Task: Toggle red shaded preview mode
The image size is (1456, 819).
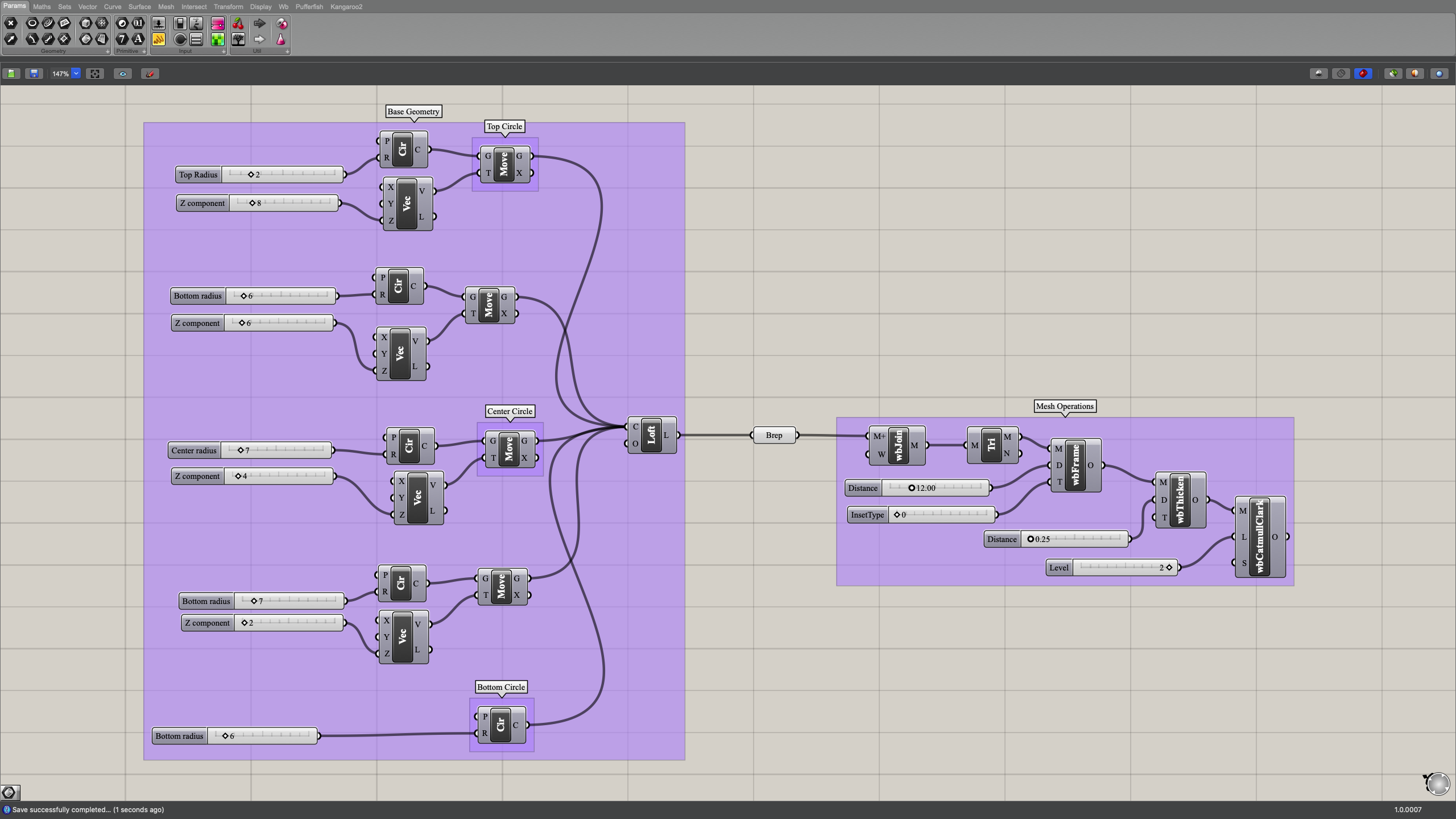Action: click(1363, 73)
